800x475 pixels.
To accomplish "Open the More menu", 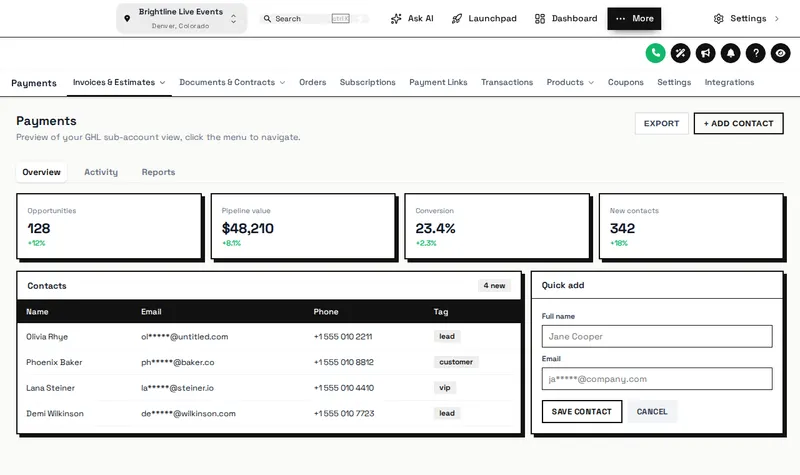I will 634,18.
